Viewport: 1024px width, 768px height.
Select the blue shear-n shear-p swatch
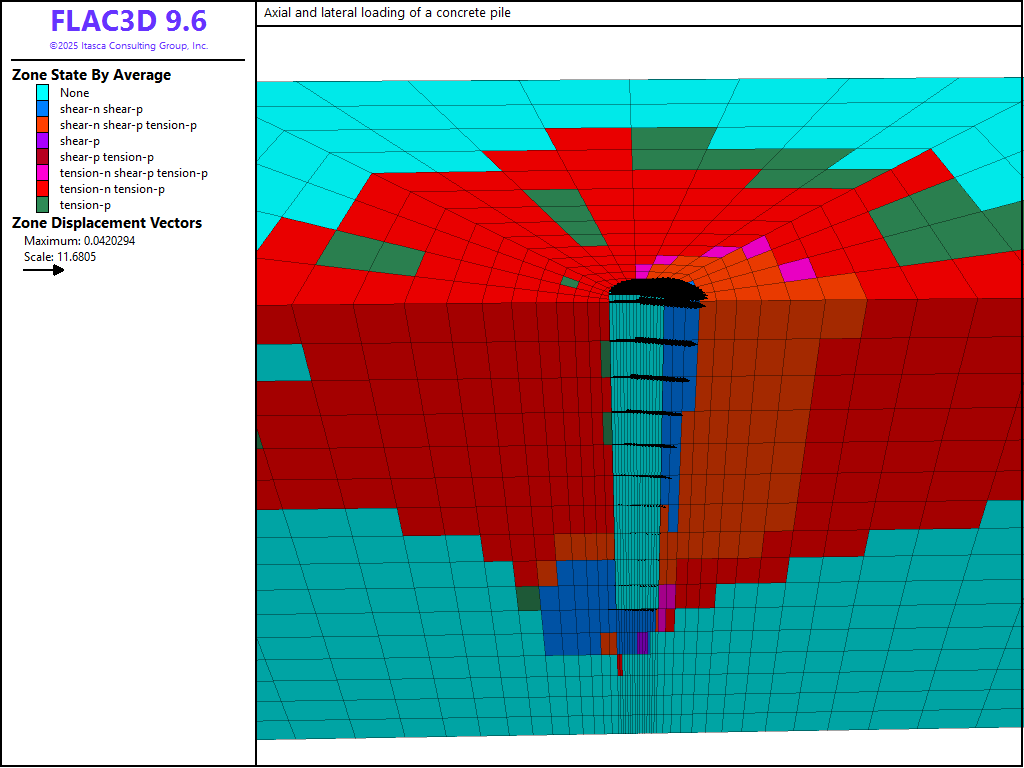point(42,109)
